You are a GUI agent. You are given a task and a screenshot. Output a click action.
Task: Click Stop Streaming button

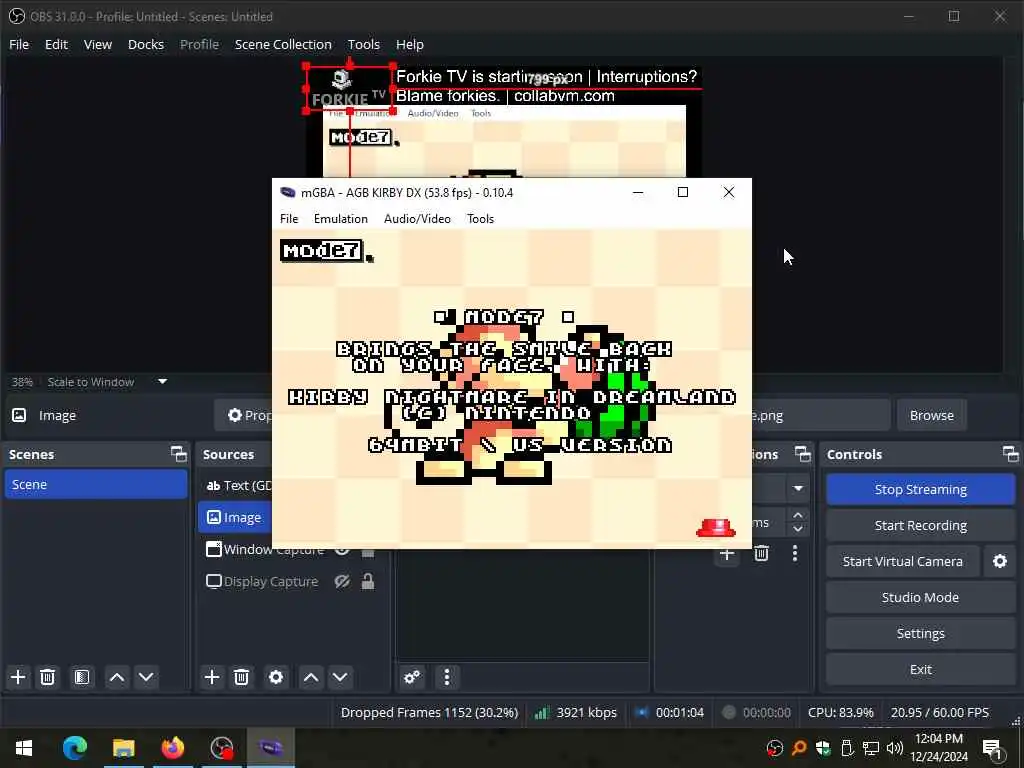[x=920, y=489]
